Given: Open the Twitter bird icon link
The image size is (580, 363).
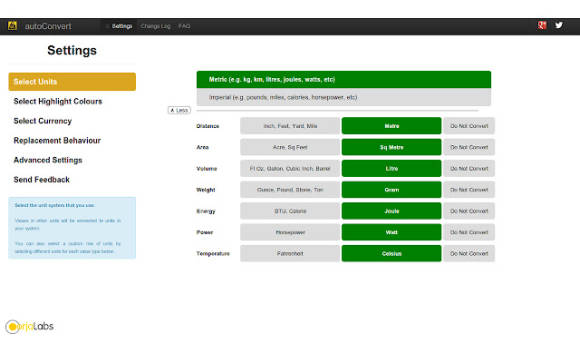Looking at the screenshot, I should tap(559, 26).
